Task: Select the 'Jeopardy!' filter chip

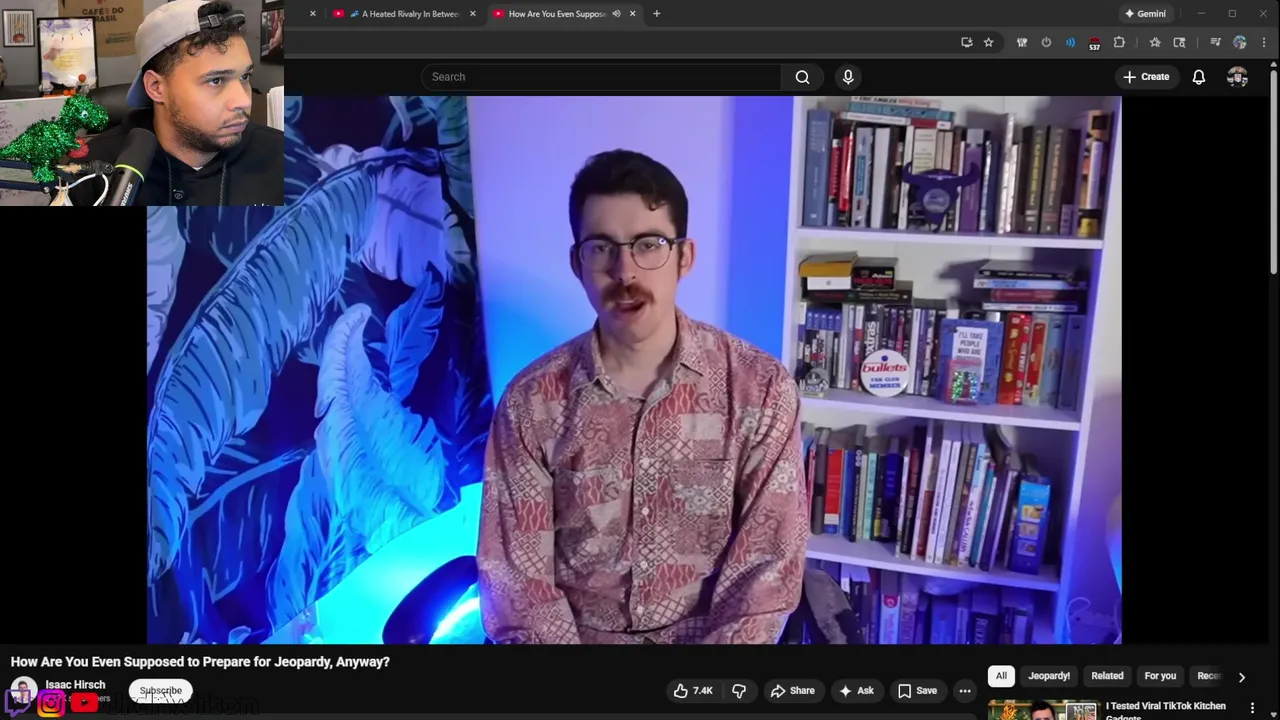Action: point(1049,676)
